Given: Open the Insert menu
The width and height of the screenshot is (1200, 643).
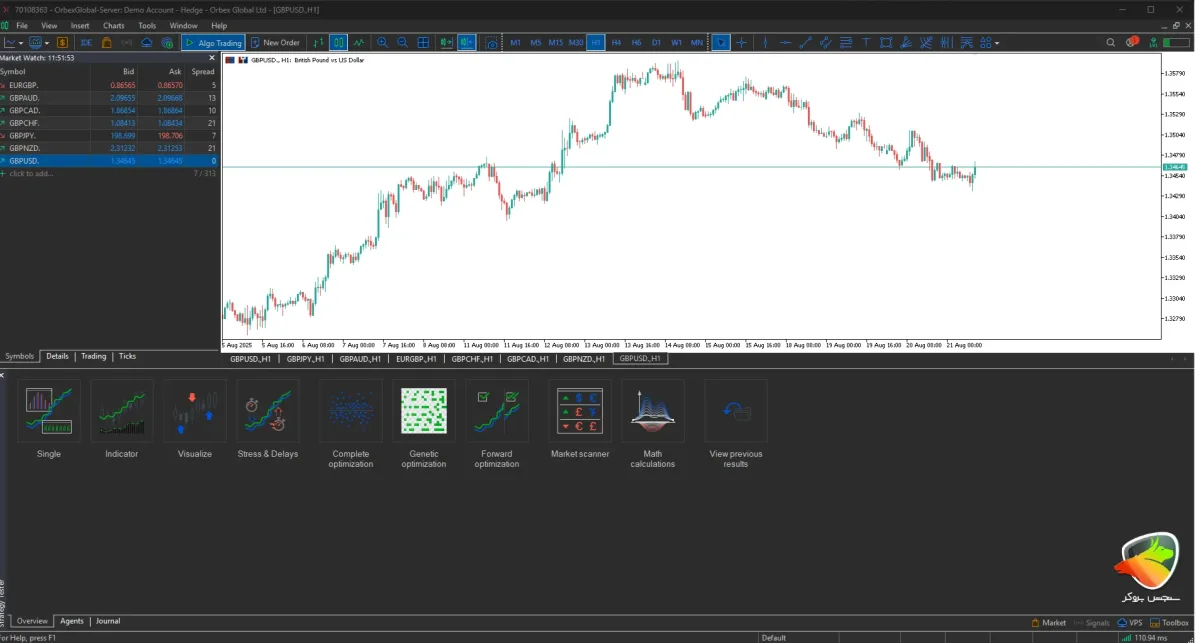Looking at the screenshot, I should point(80,25).
